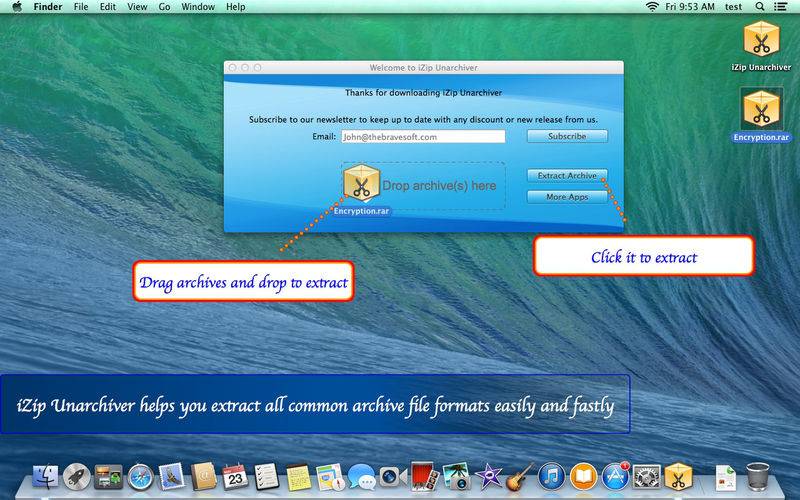The width and height of the screenshot is (800, 500).
Task: Open Reminders checklist in Dock
Action: point(266,477)
